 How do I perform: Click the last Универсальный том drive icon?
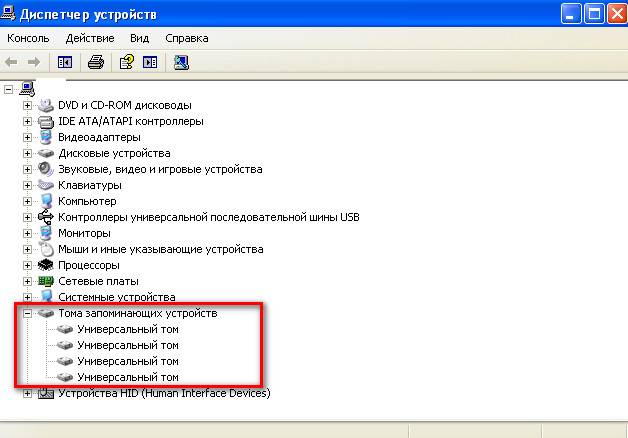(x=64, y=377)
